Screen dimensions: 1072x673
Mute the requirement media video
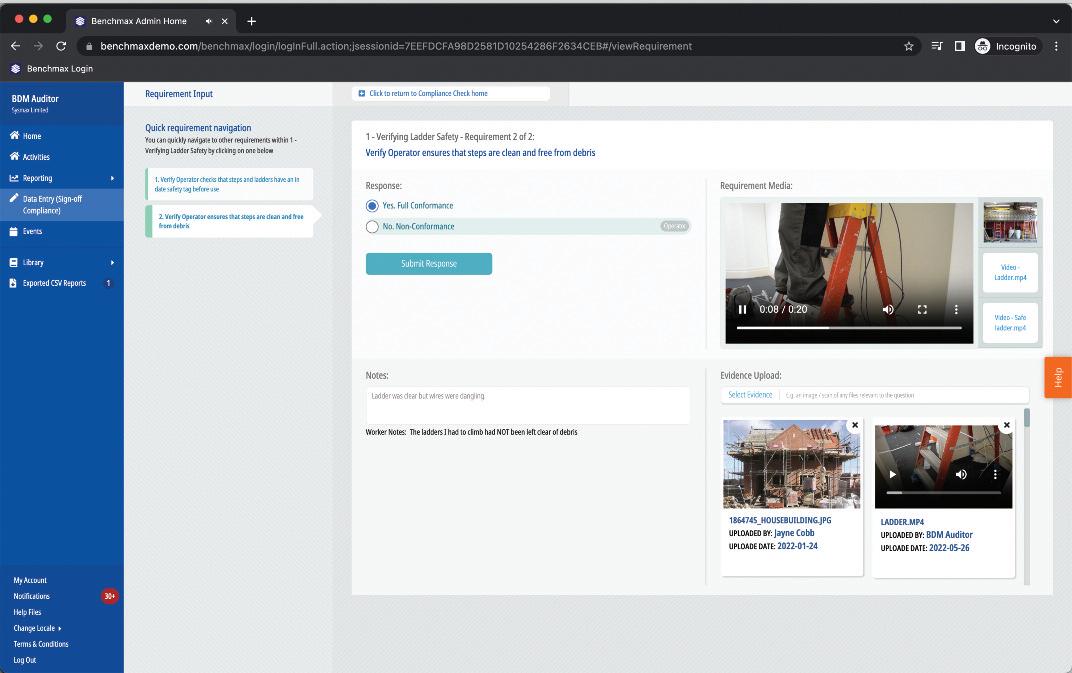[888, 309]
